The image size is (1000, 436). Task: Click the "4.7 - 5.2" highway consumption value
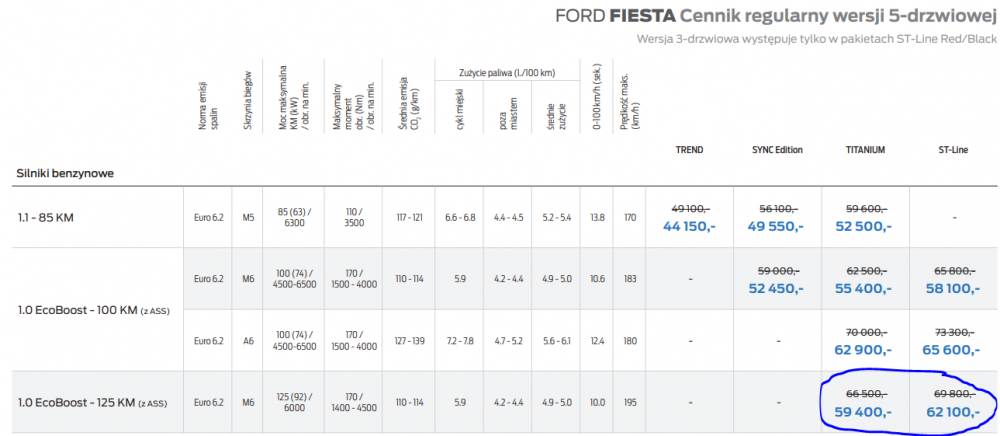pyautogui.click(x=508, y=340)
